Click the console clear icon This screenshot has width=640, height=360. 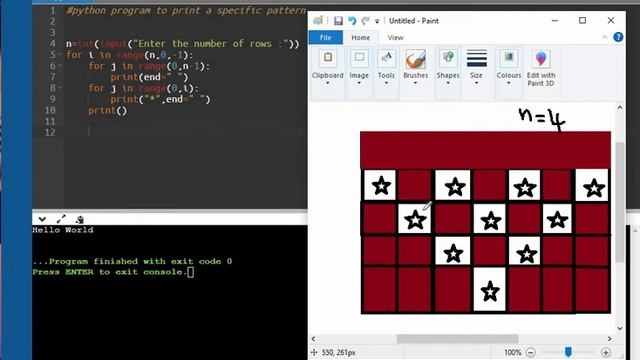(x=80, y=219)
